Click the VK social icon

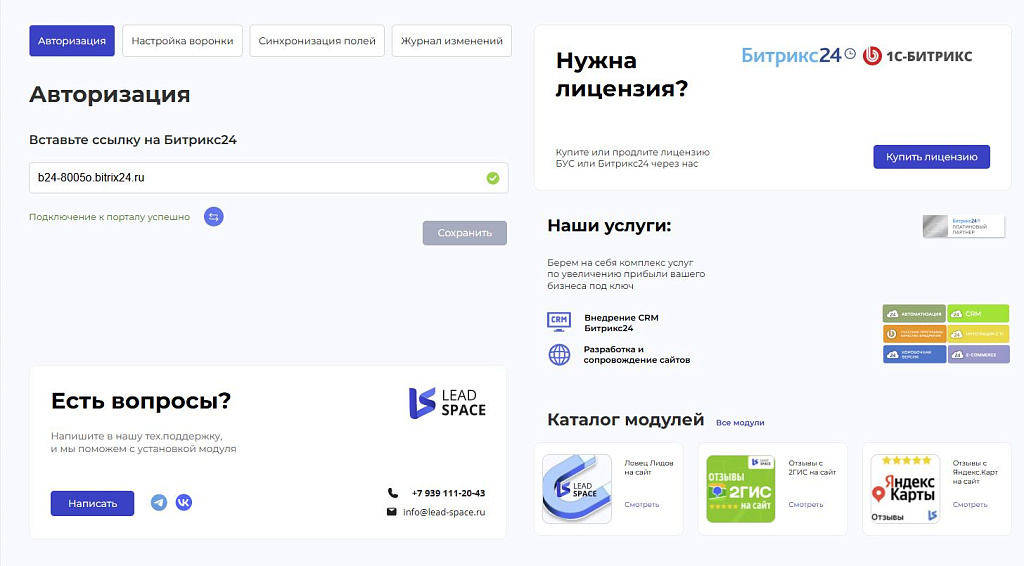pyautogui.click(x=184, y=502)
